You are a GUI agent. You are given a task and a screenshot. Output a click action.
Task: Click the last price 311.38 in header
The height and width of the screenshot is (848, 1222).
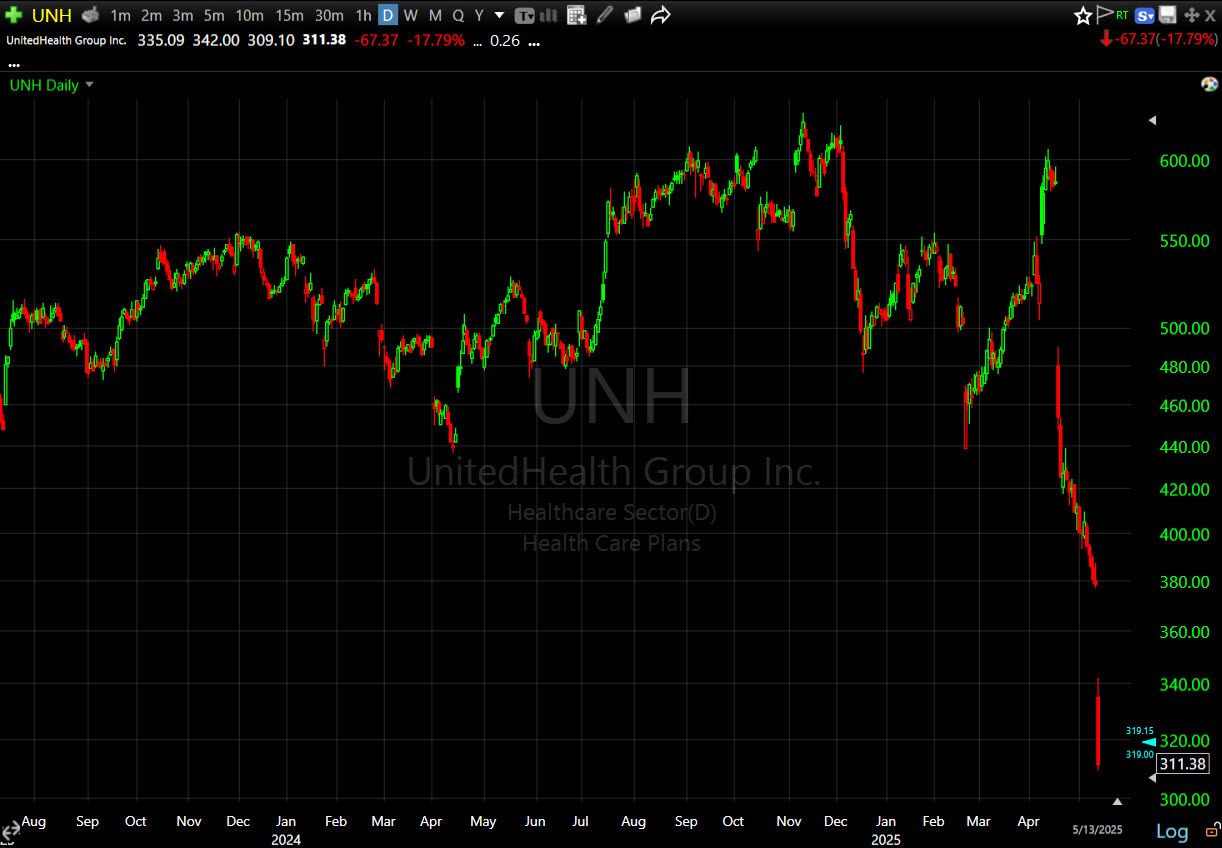(322, 41)
